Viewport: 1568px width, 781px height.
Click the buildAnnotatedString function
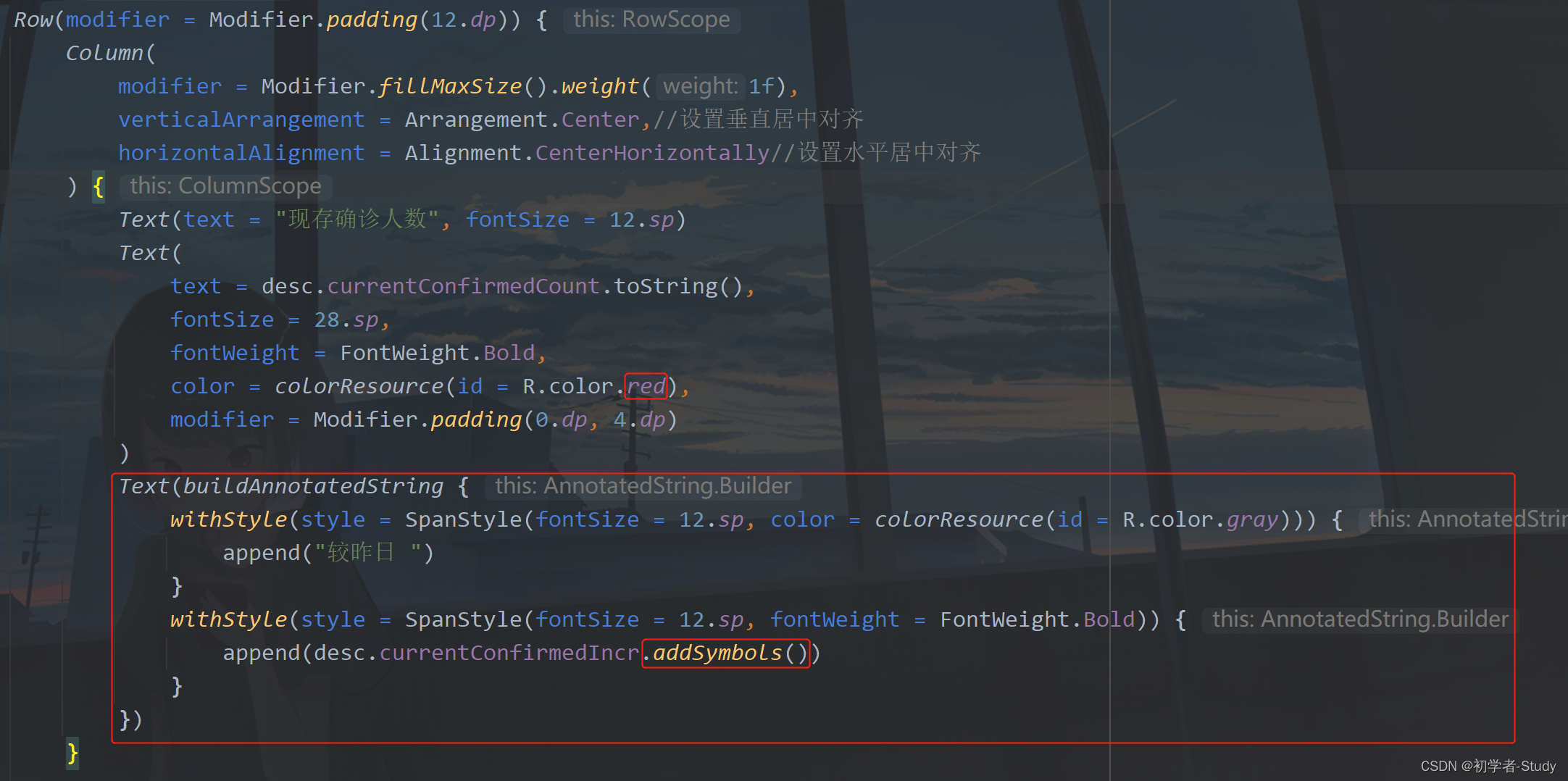click(313, 486)
